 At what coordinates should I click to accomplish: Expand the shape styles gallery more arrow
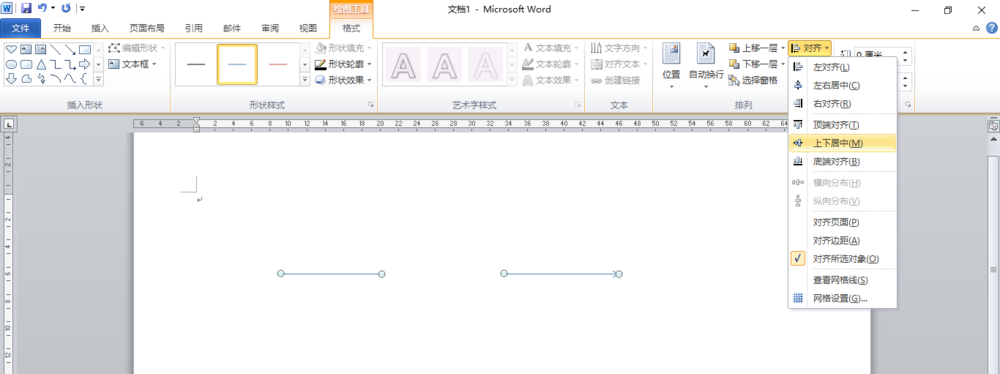tap(305, 80)
